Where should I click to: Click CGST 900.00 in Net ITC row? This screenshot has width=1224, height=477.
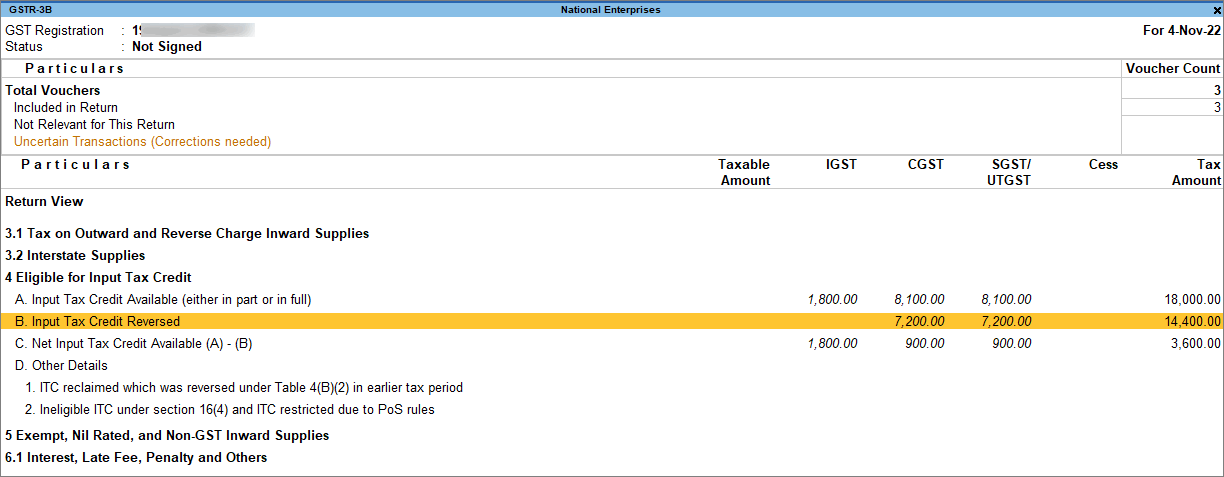pyautogui.click(x=925, y=344)
